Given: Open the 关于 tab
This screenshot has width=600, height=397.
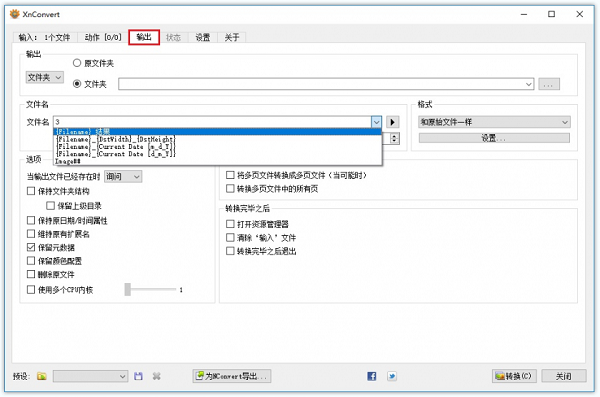Looking at the screenshot, I should click(232, 37).
